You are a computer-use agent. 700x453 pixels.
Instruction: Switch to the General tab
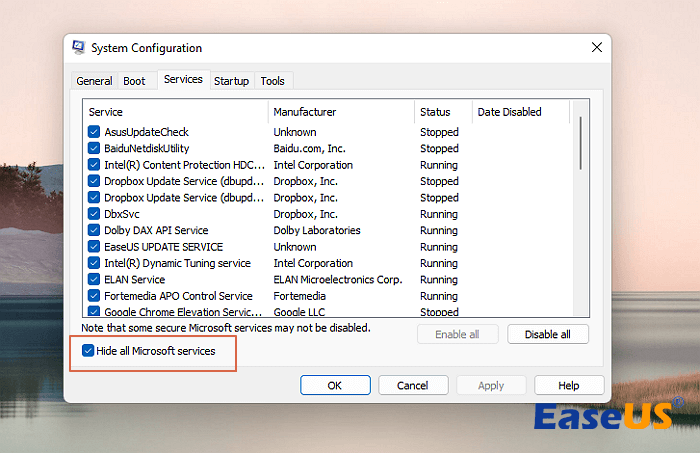[94, 81]
